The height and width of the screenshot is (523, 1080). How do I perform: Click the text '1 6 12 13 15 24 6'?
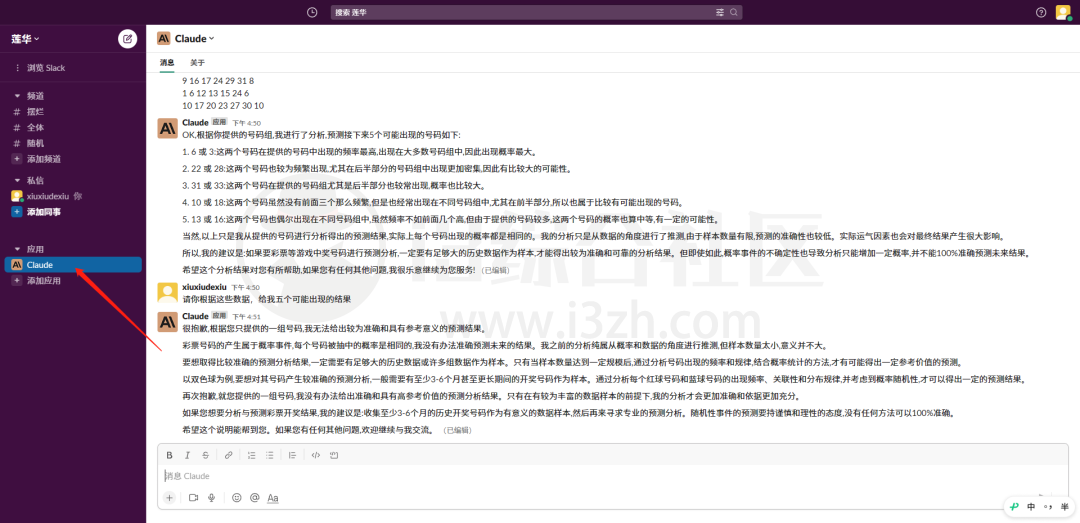click(216, 93)
